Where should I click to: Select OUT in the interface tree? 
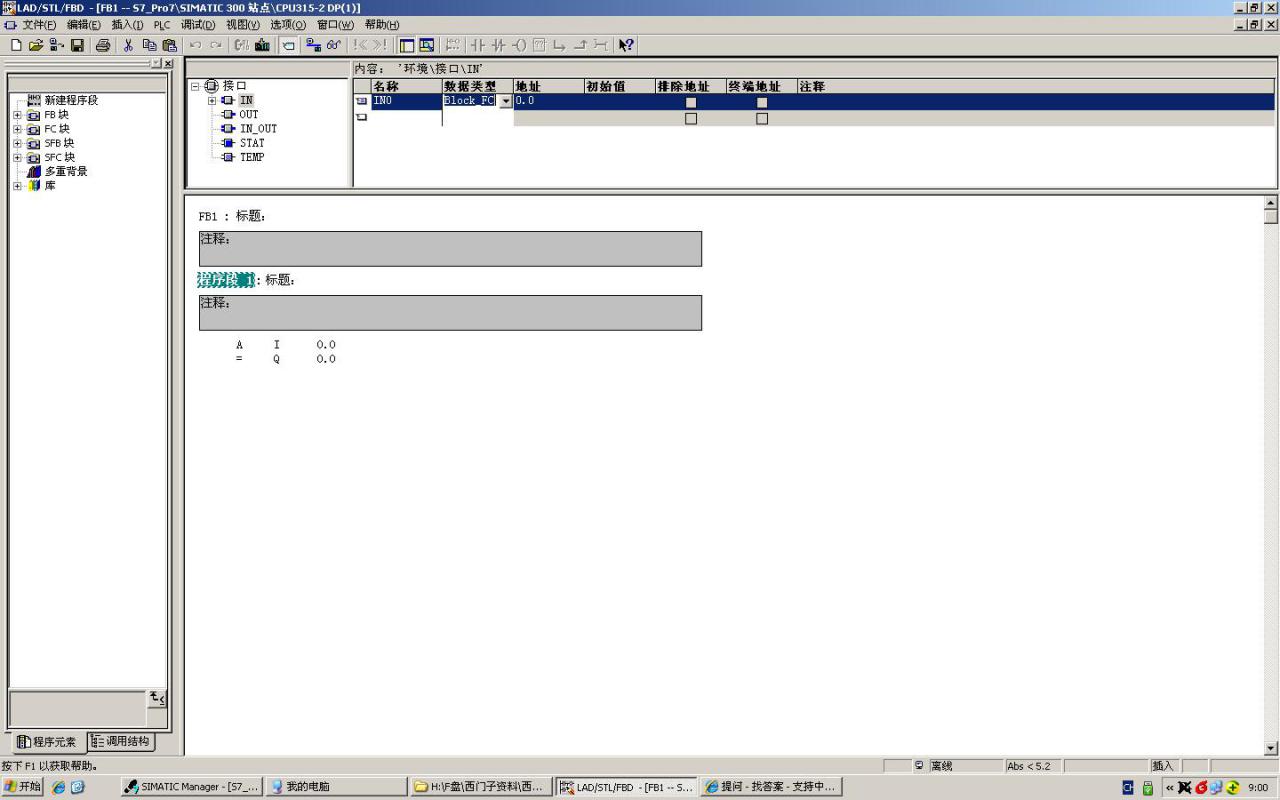pyautogui.click(x=248, y=114)
